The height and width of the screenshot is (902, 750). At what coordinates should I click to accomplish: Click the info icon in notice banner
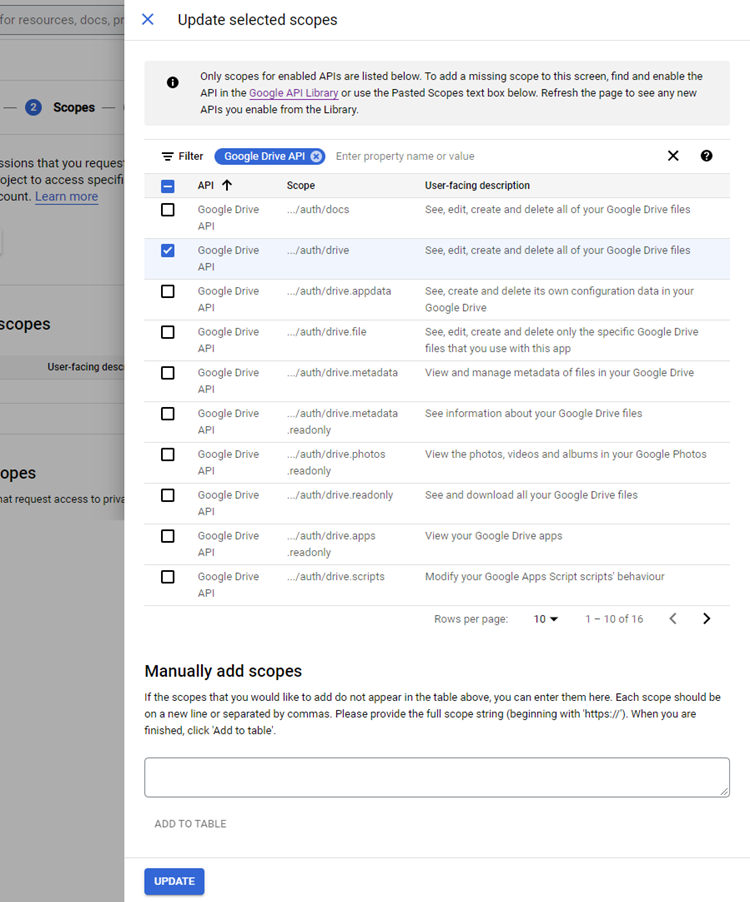pyautogui.click(x=173, y=83)
